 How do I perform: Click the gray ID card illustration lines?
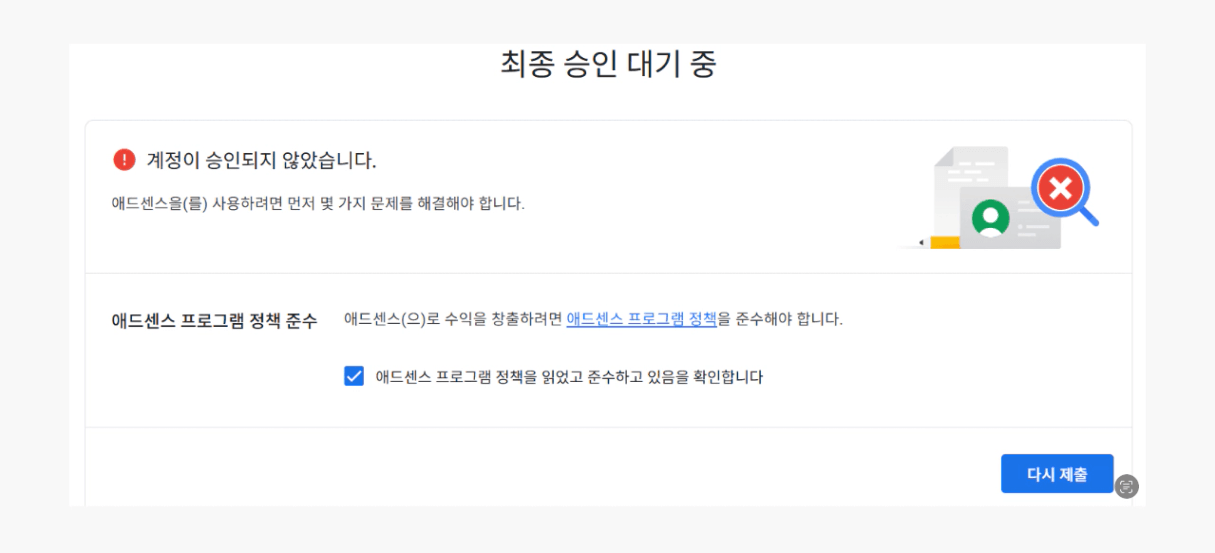click(1033, 226)
